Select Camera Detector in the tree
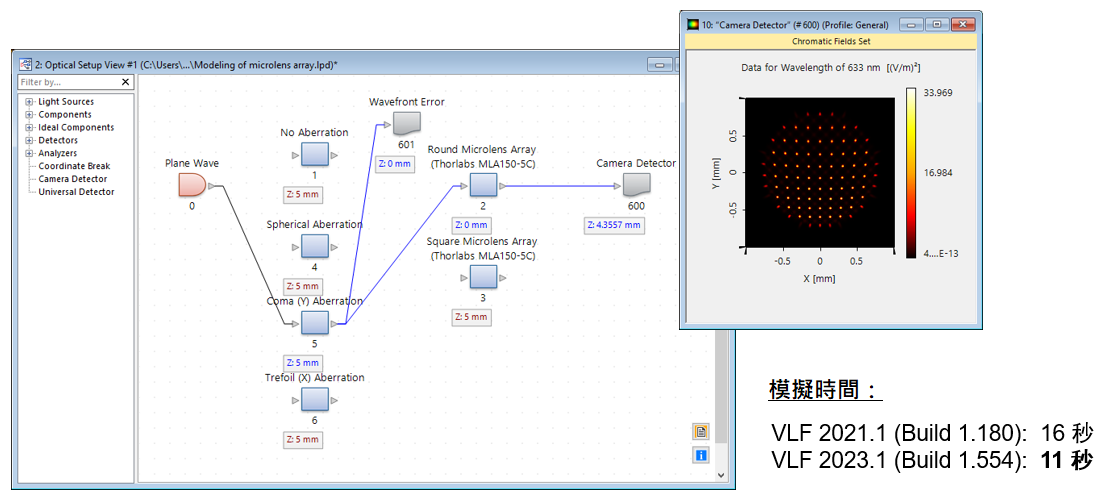Viewport: 1101px width, 498px height. tap(72, 178)
